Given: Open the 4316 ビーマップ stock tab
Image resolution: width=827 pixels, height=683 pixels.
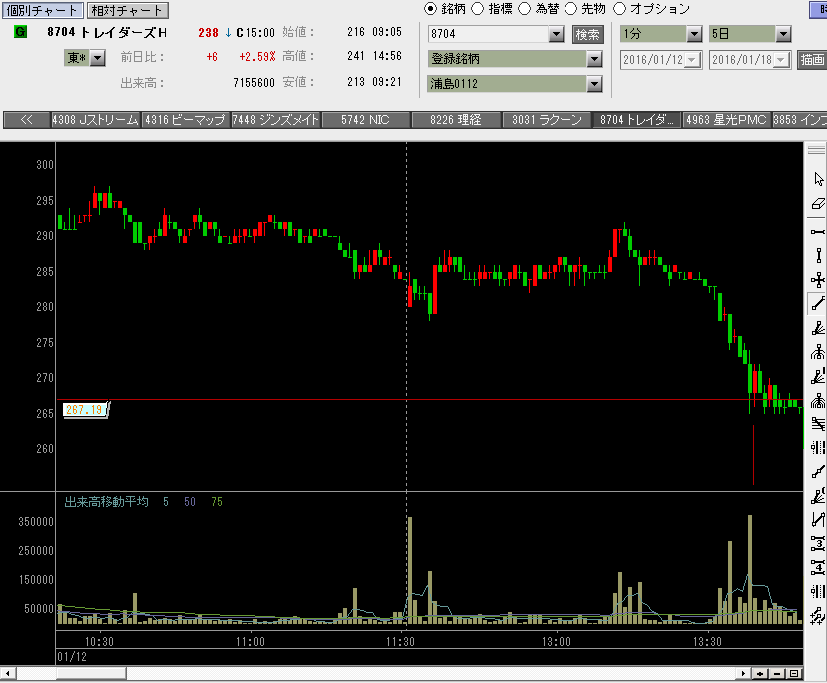Looking at the screenshot, I should [185, 120].
